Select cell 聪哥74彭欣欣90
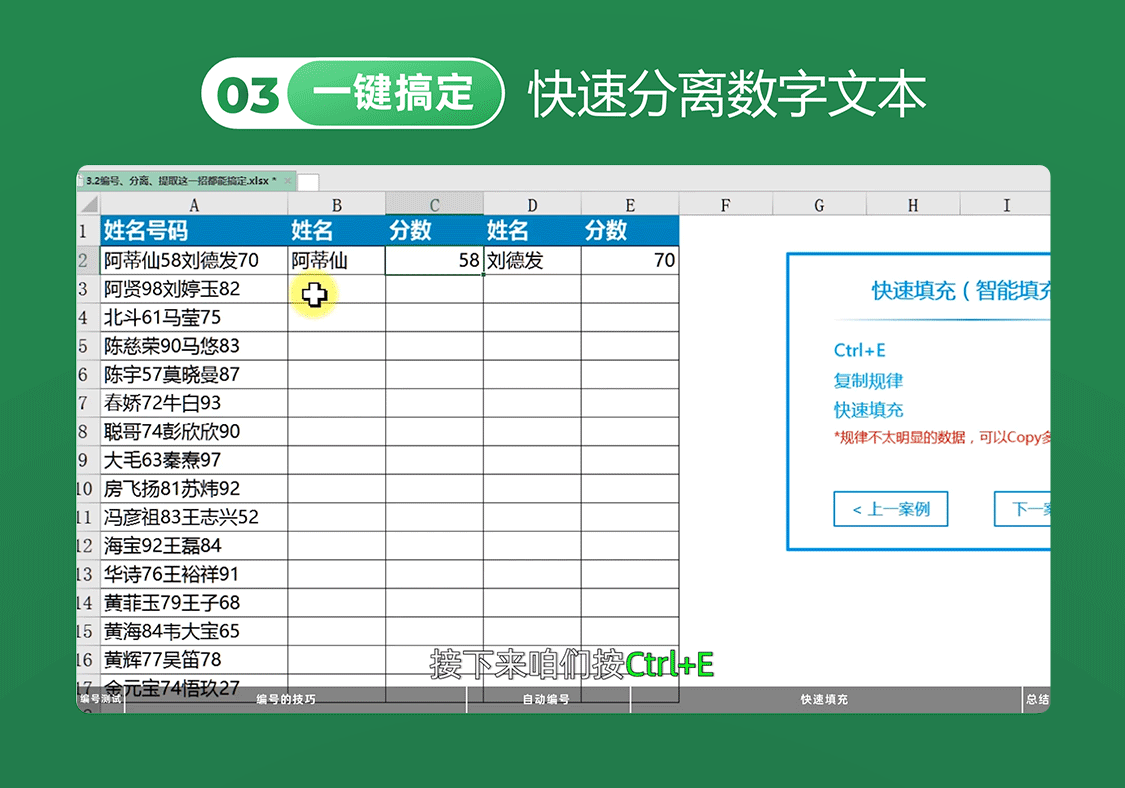Viewport: 1125px width, 788px height. coord(194,431)
